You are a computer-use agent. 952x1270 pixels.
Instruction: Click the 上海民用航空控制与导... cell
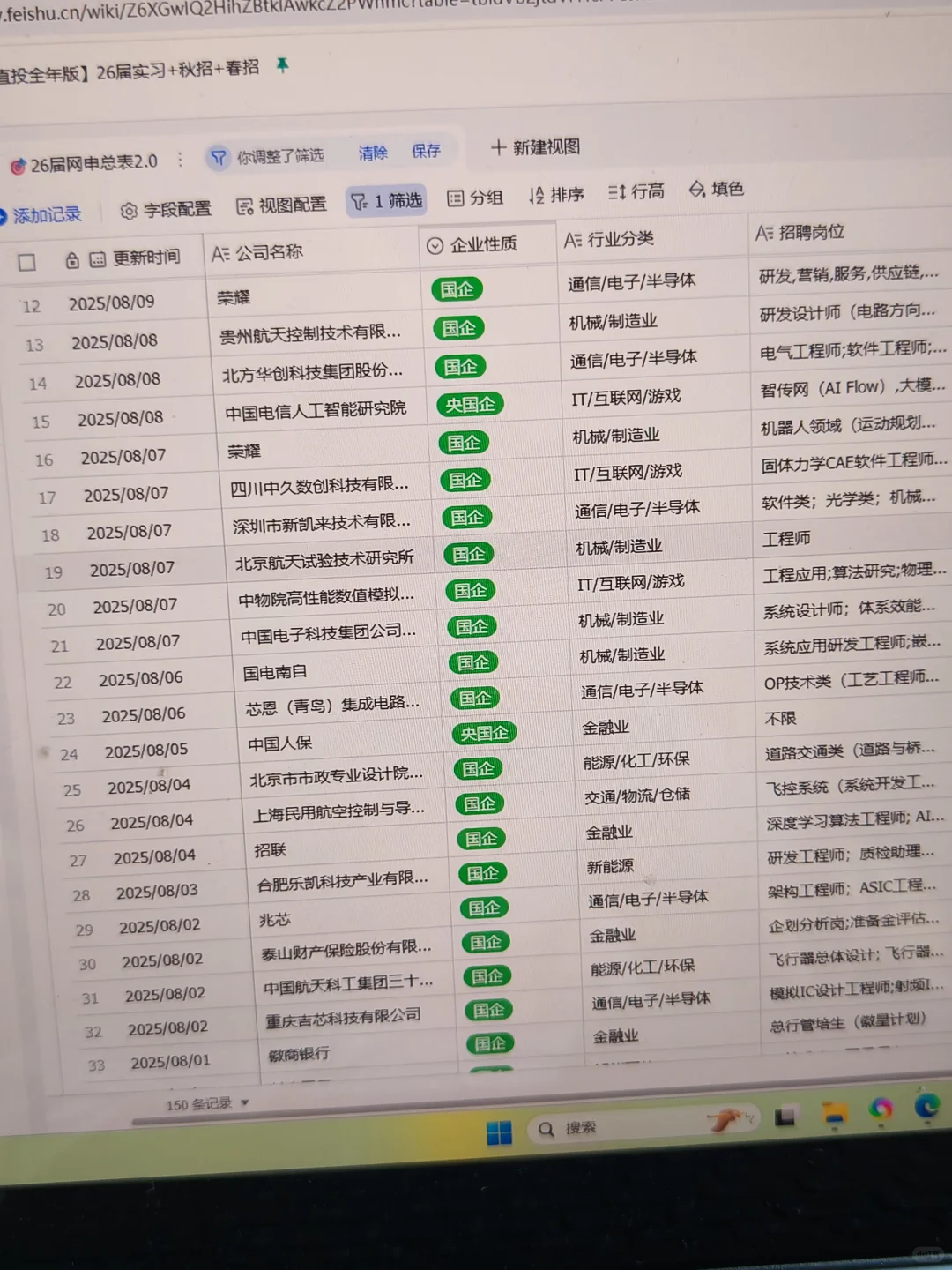click(x=338, y=811)
